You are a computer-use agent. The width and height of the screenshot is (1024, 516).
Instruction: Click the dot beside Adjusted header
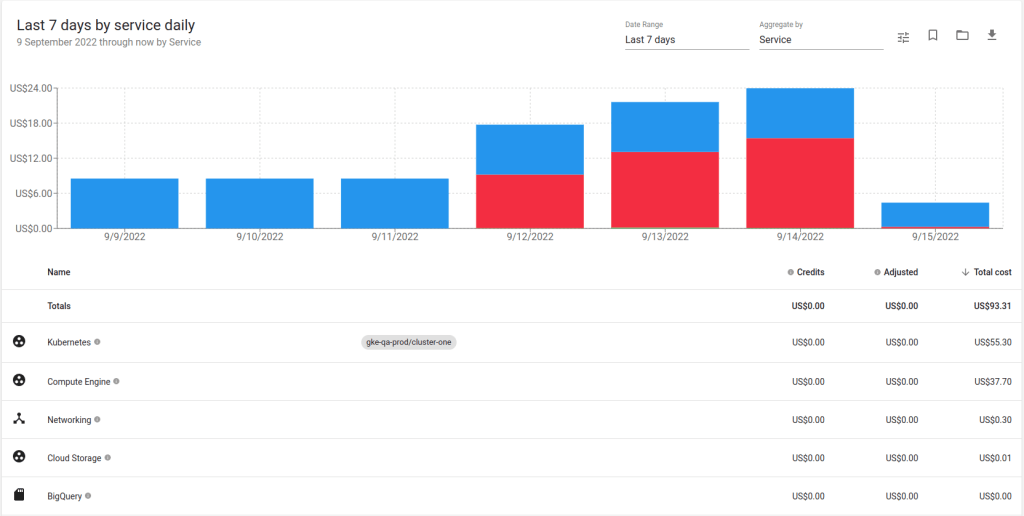point(877,272)
